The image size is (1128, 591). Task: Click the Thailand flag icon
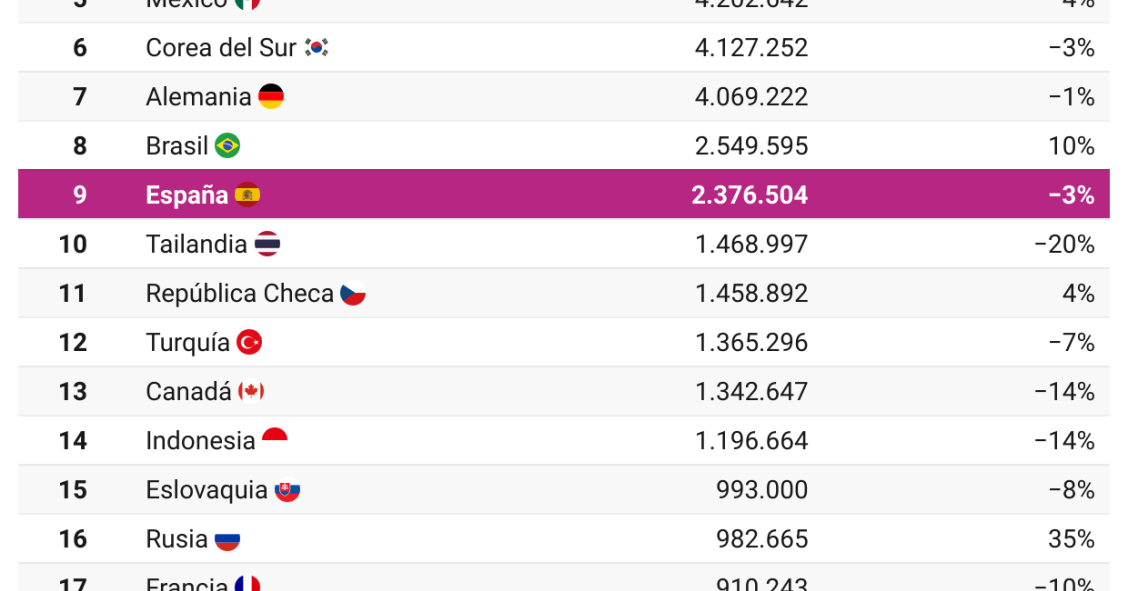coord(267,244)
